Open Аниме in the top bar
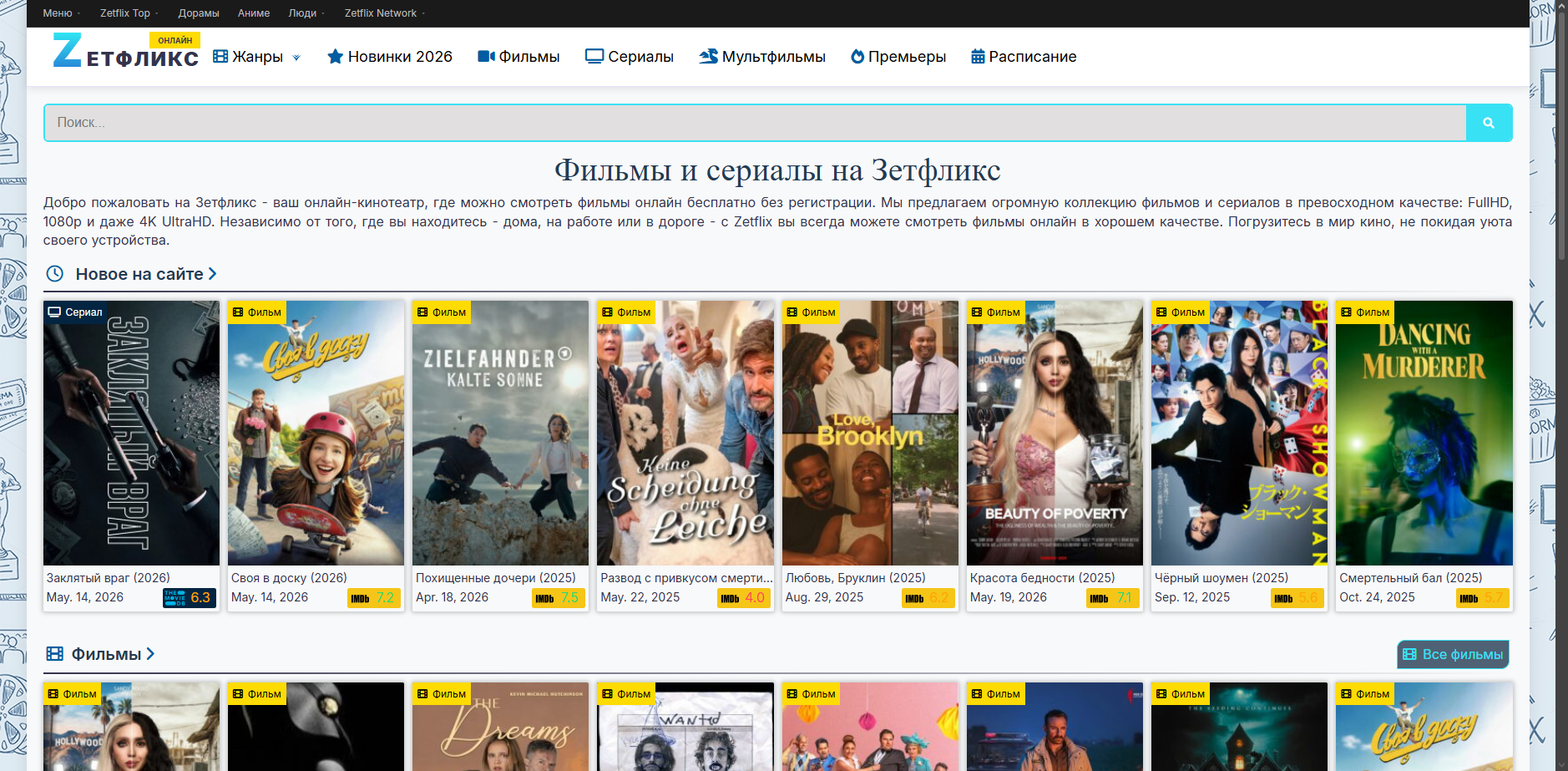1568x771 pixels. pyautogui.click(x=254, y=13)
